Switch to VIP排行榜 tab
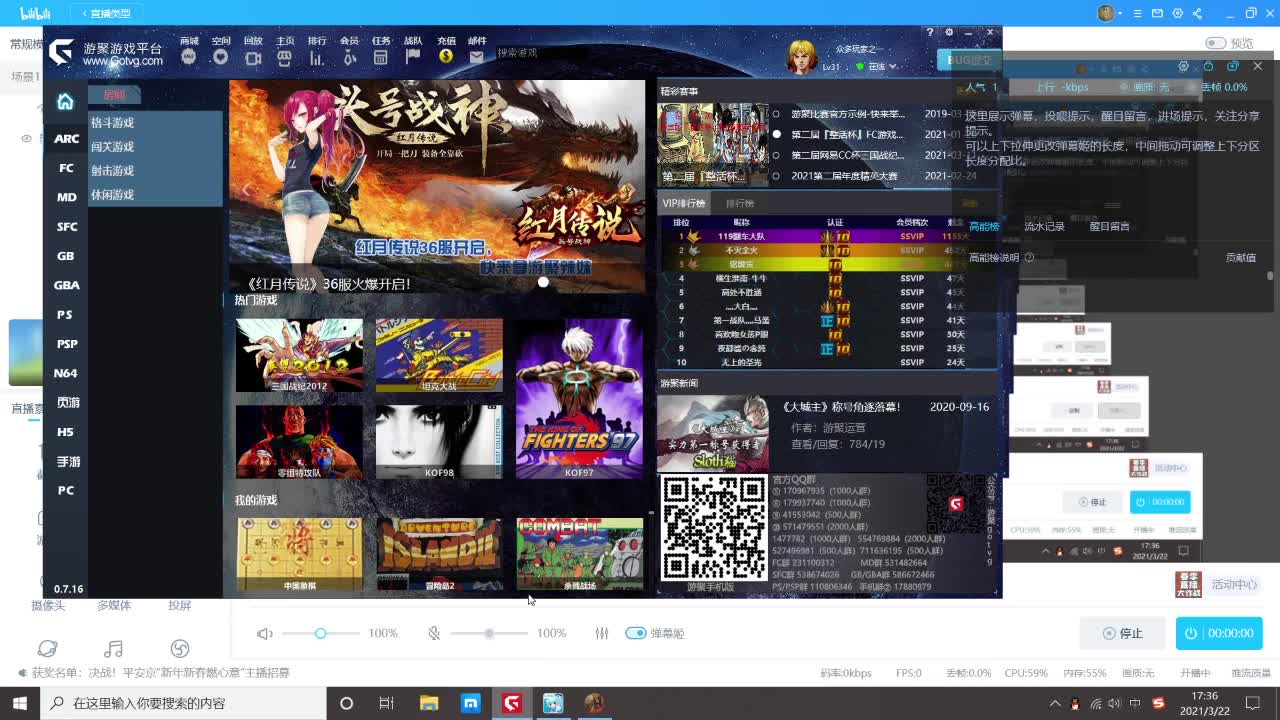The image size is (1280, 720). coord(683,203)
